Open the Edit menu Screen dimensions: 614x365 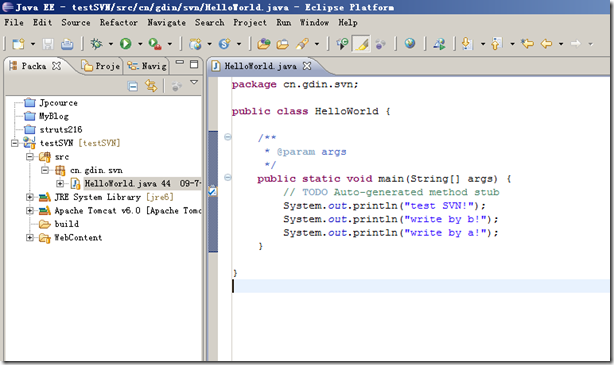pyautogui.click(x=42, y=23)
